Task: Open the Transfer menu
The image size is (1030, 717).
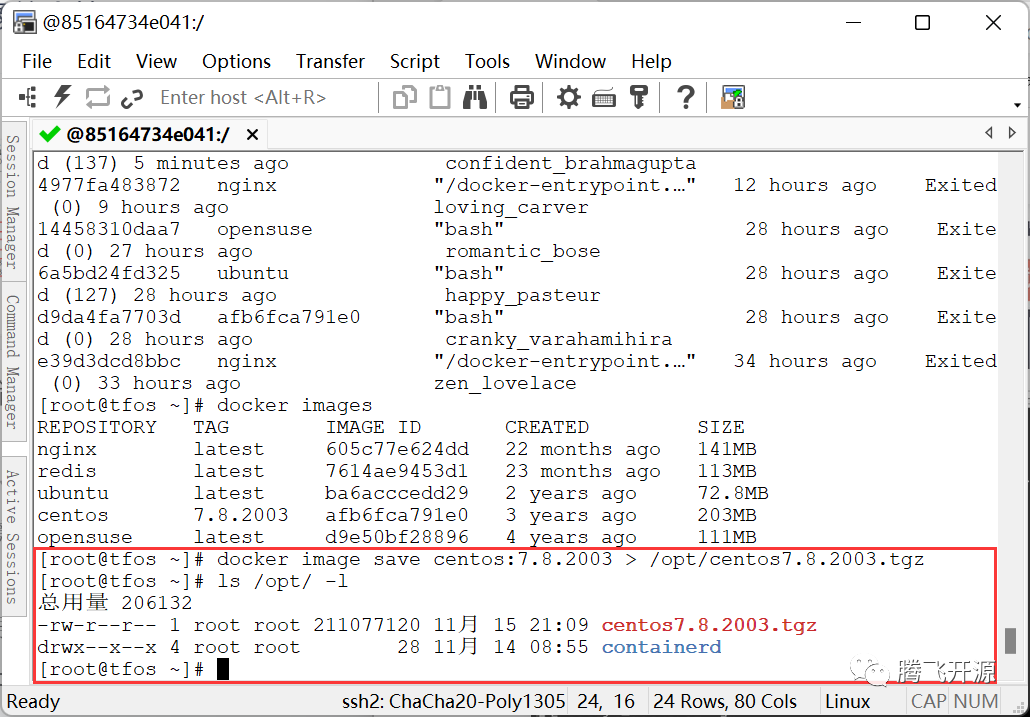Action: point(330,61)
